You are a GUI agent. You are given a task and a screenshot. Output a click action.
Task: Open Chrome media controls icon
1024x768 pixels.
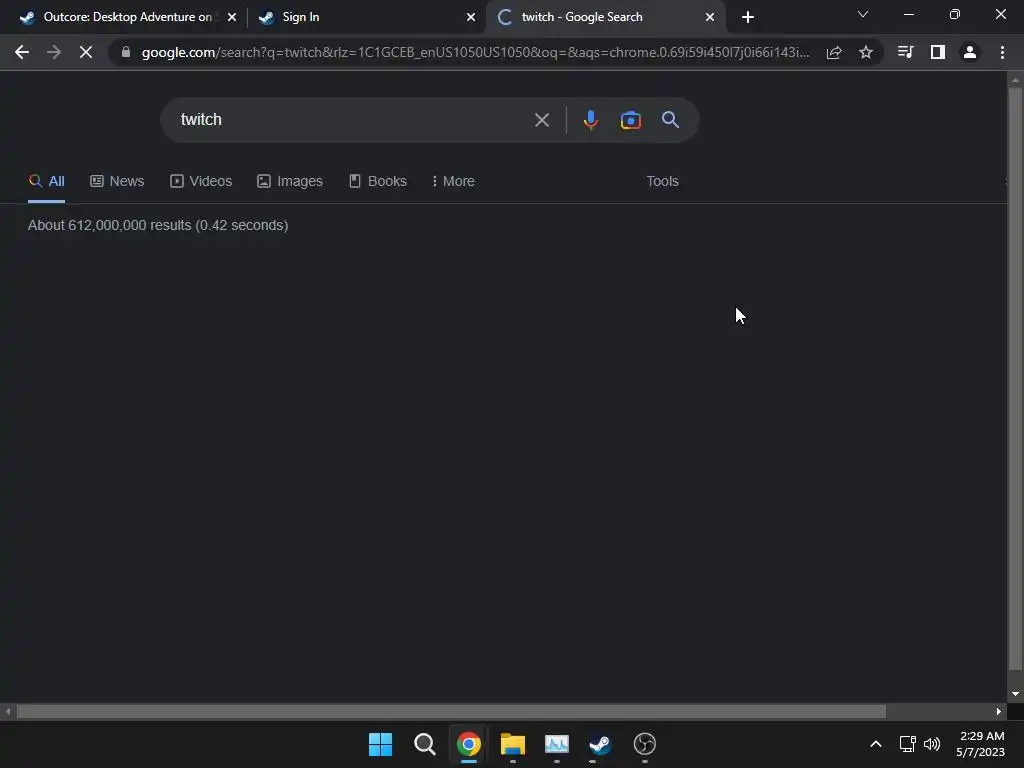tap(905, 52)
